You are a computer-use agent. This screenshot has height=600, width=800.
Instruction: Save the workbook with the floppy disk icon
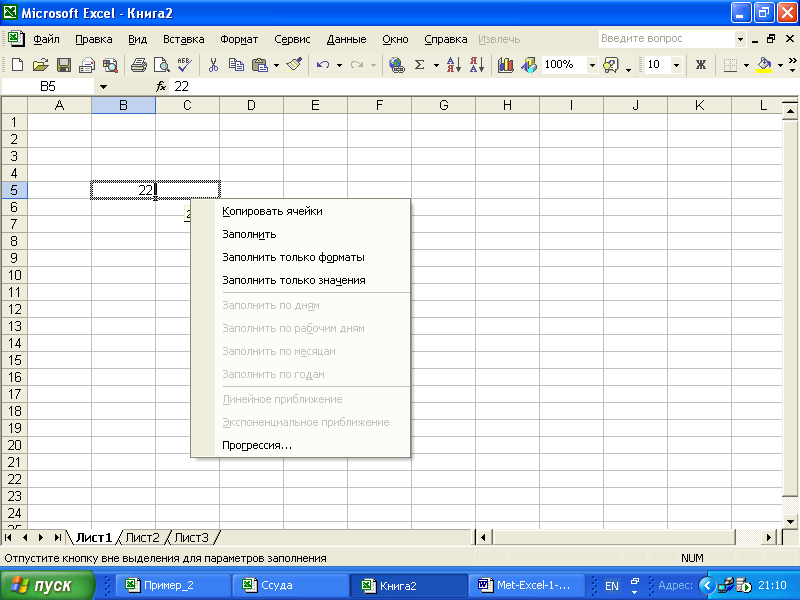tap(64, 65)
